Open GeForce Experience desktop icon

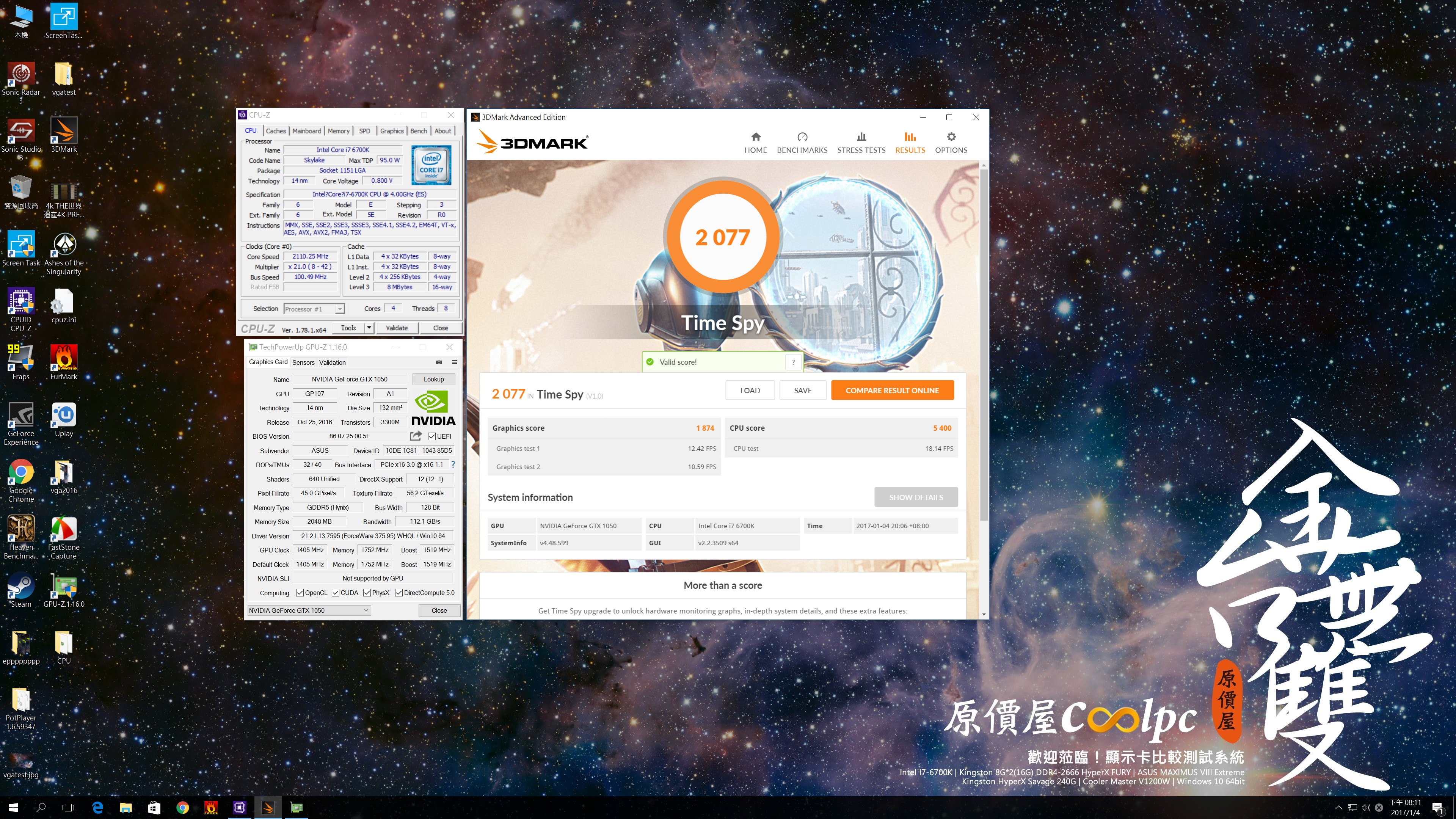click(21, 424)
